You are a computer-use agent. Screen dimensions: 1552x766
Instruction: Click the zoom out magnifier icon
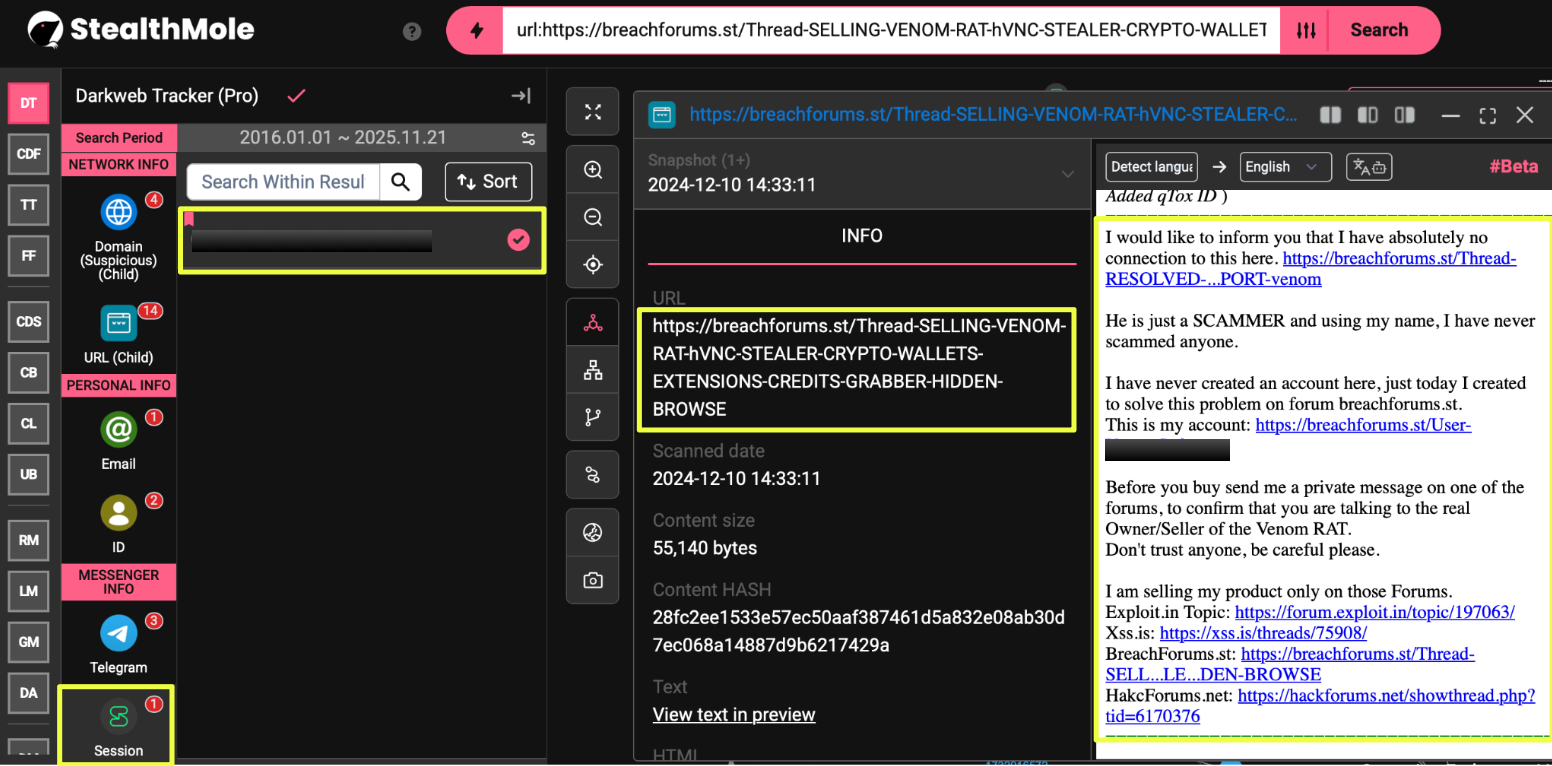[x=593, y=217]
